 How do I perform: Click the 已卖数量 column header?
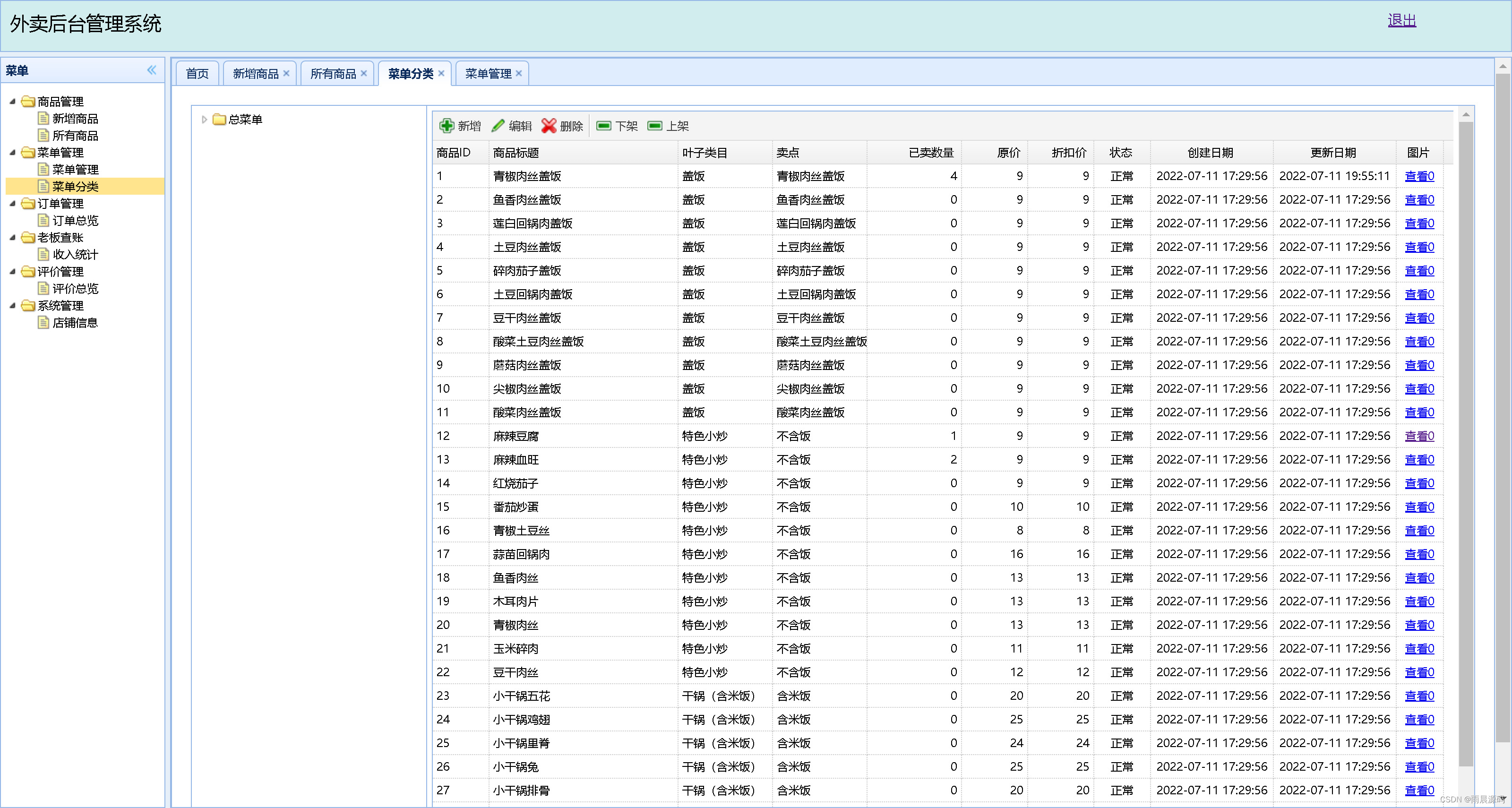coord(914,153)
